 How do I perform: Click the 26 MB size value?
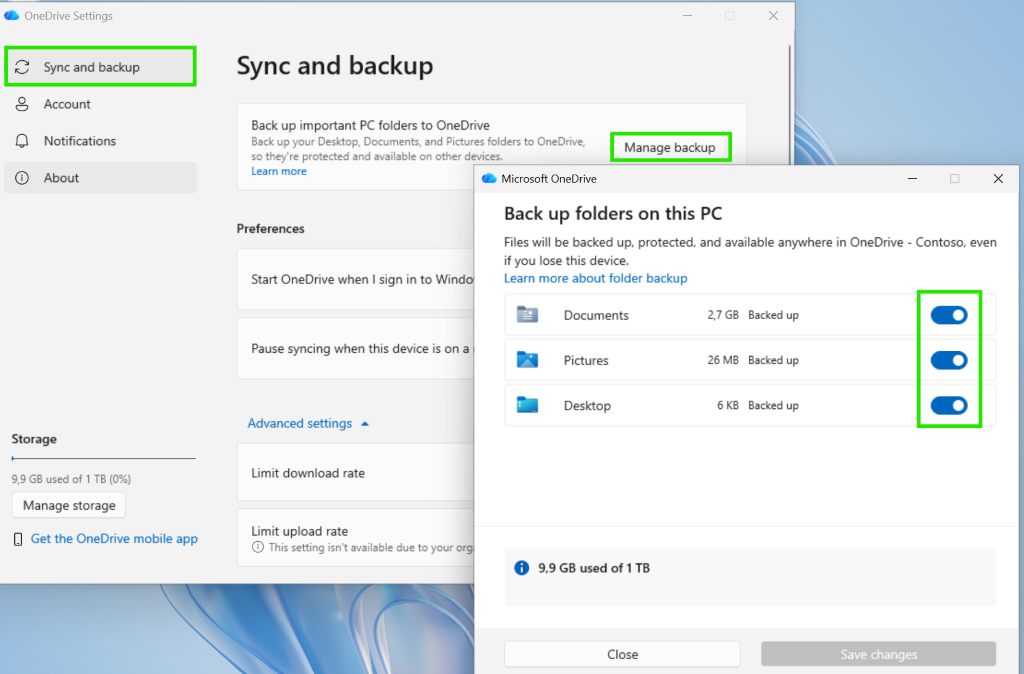point(723,360)
